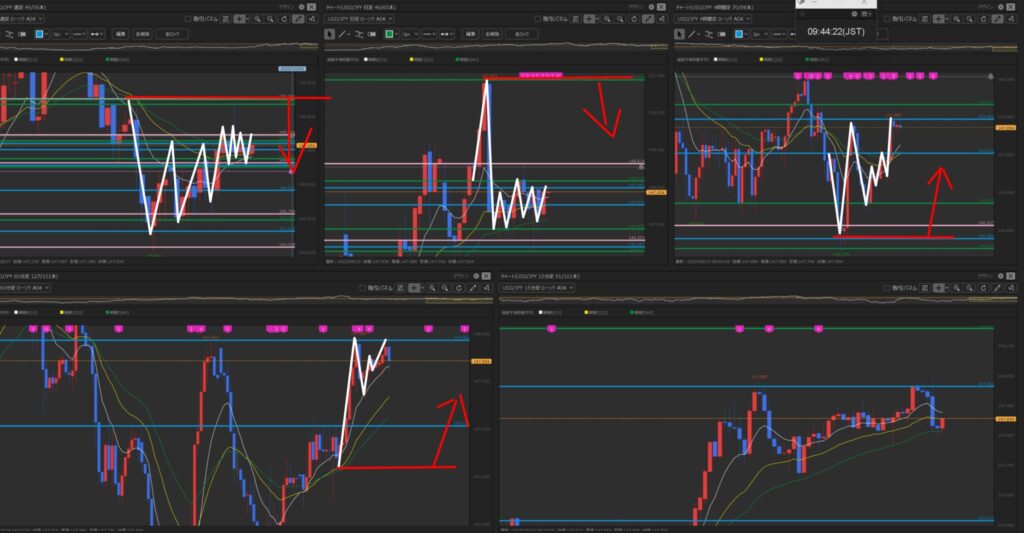Image resolution: width=1024 pixels, height=533 pixels.
Task: Zoom in the daily chart
Action: [x=607, y=19]
